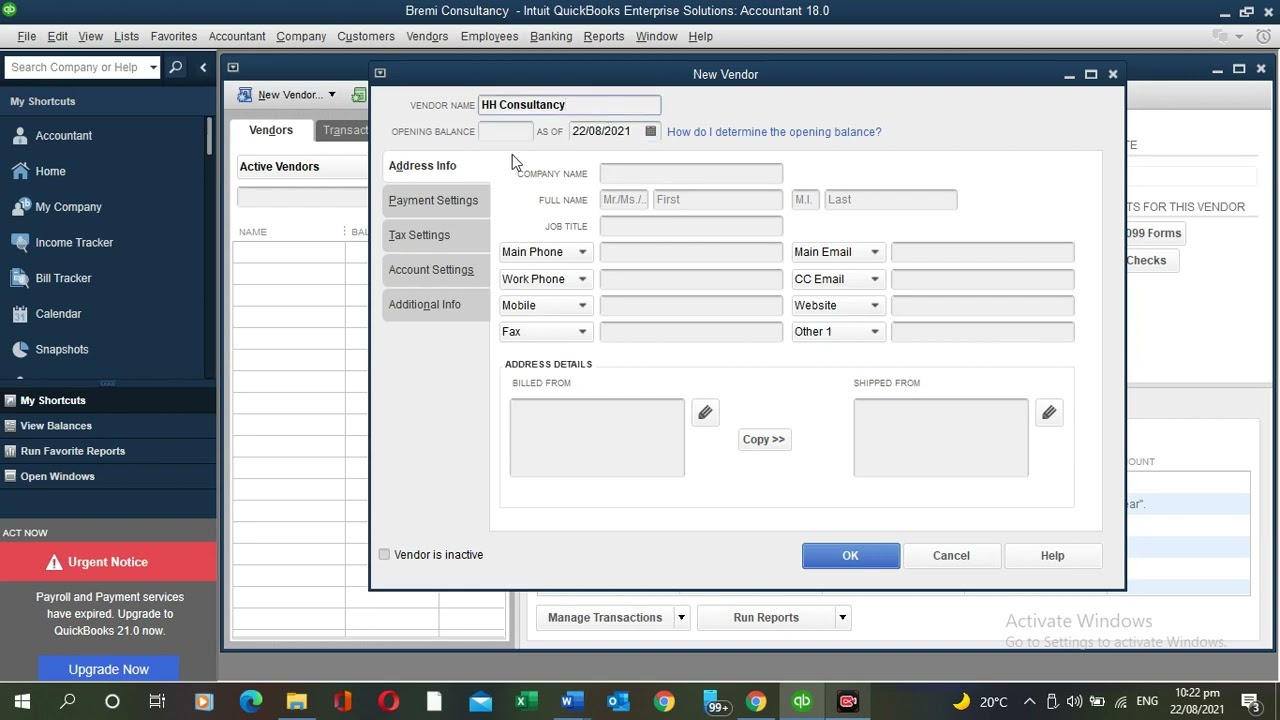Viewport: 1280px width, 720px height.
Task: Open the Banking menu
Action: pos(551,36)
